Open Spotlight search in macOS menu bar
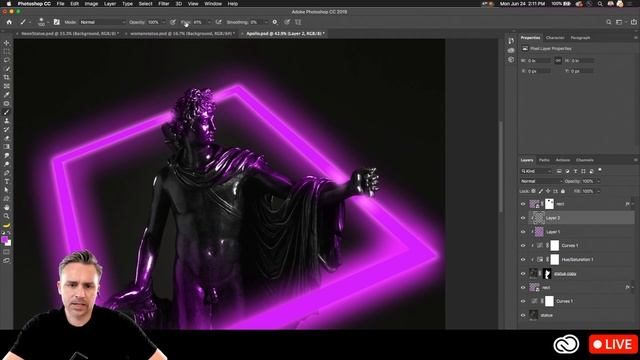 coord(600,4)
